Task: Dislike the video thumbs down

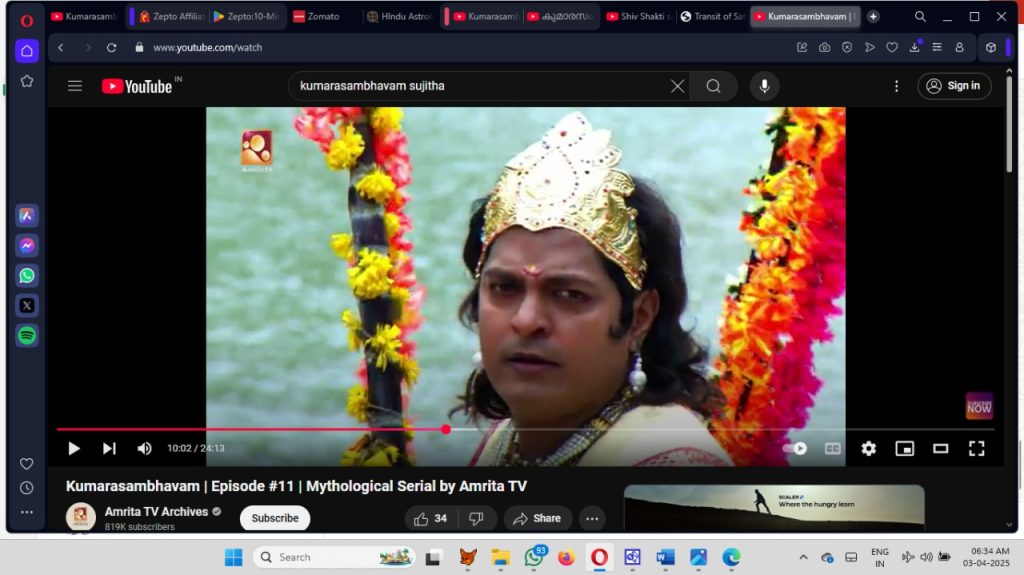Action: [477, 518]
